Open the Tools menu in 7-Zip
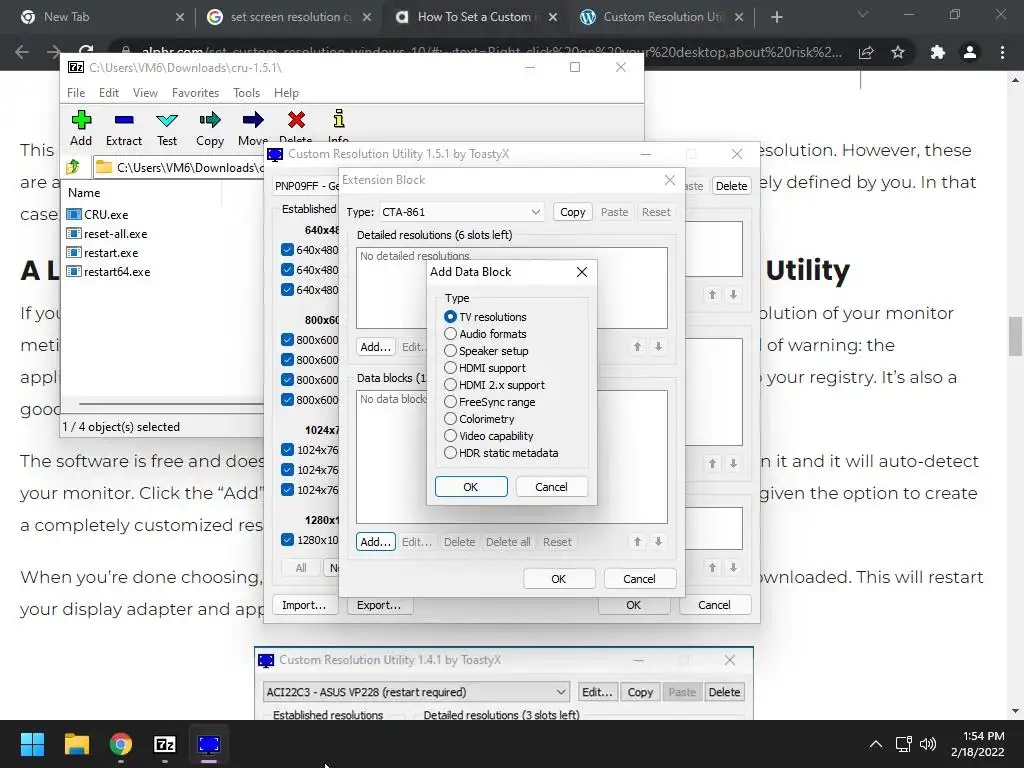The height and width of the screenshot is (768, 1024). coord(246,93)
